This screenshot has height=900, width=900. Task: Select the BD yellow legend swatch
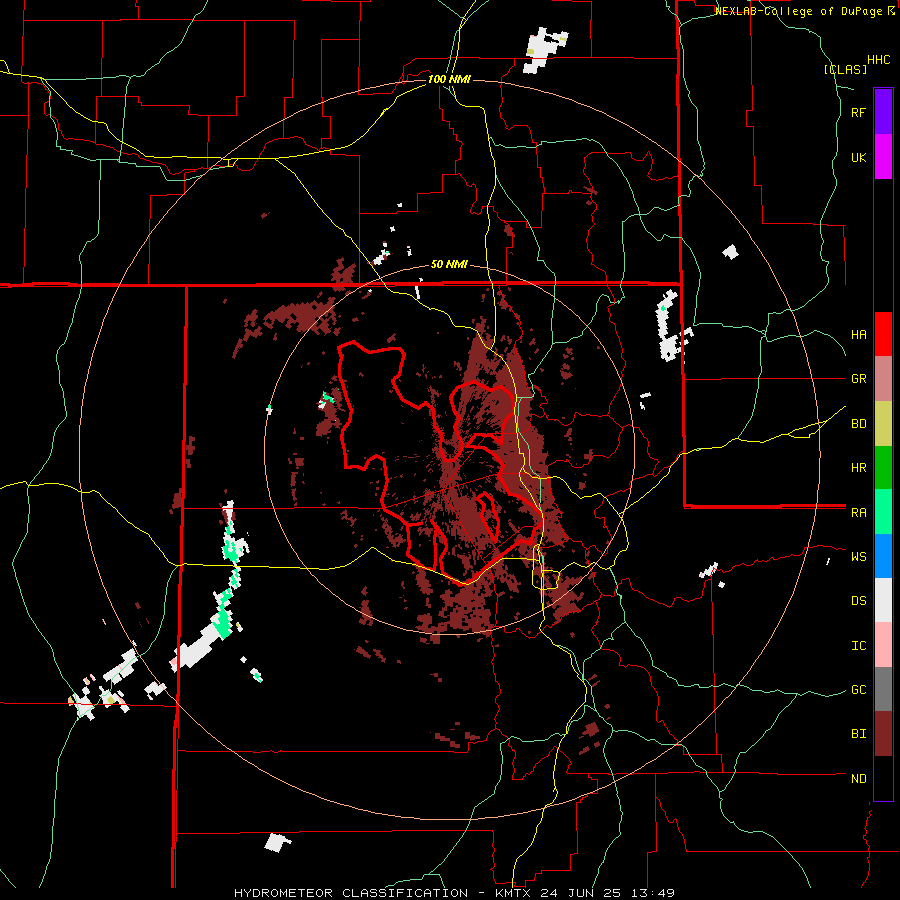click(883, 424)
